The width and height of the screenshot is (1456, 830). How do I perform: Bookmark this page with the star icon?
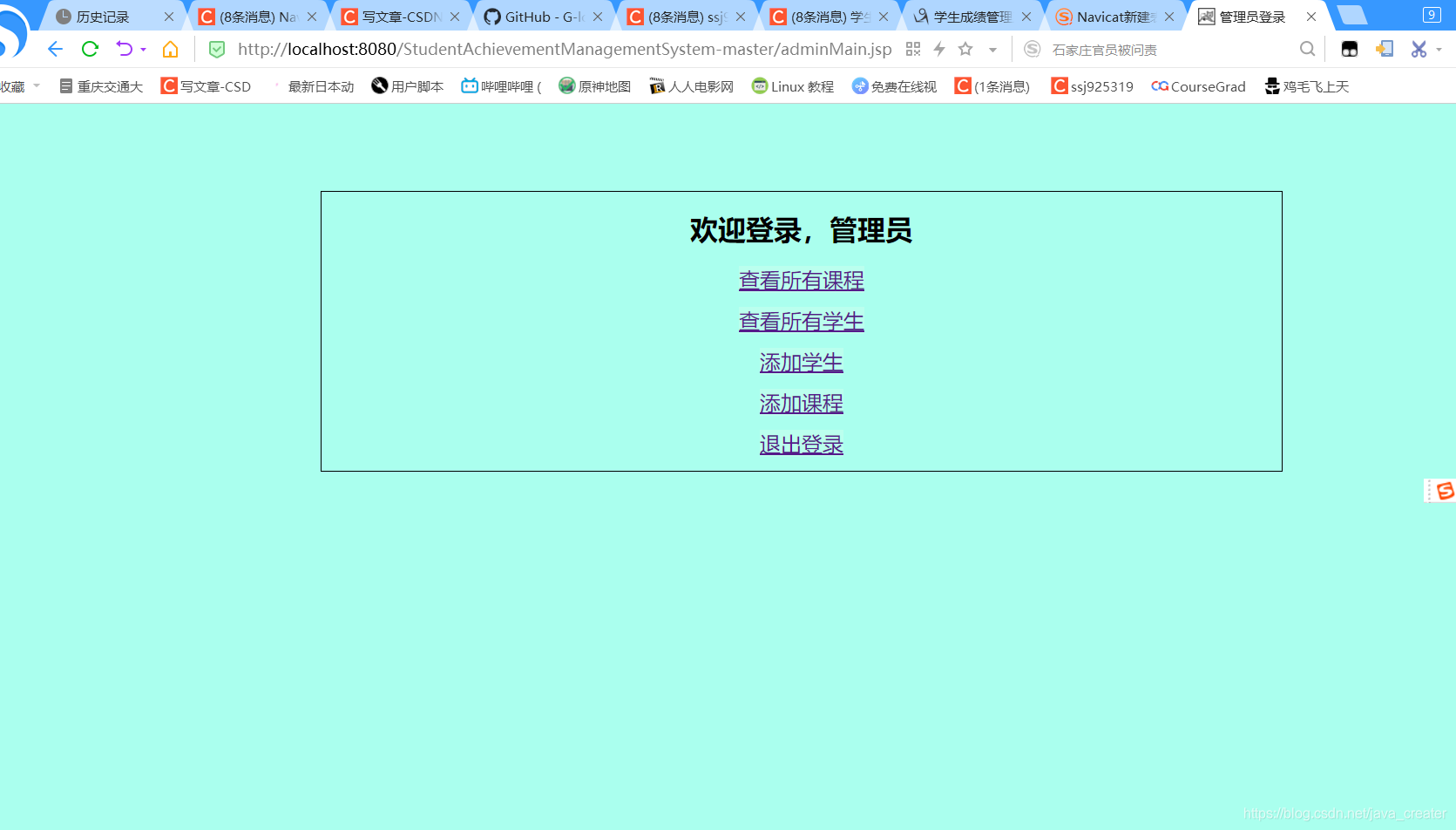[965, 50]
